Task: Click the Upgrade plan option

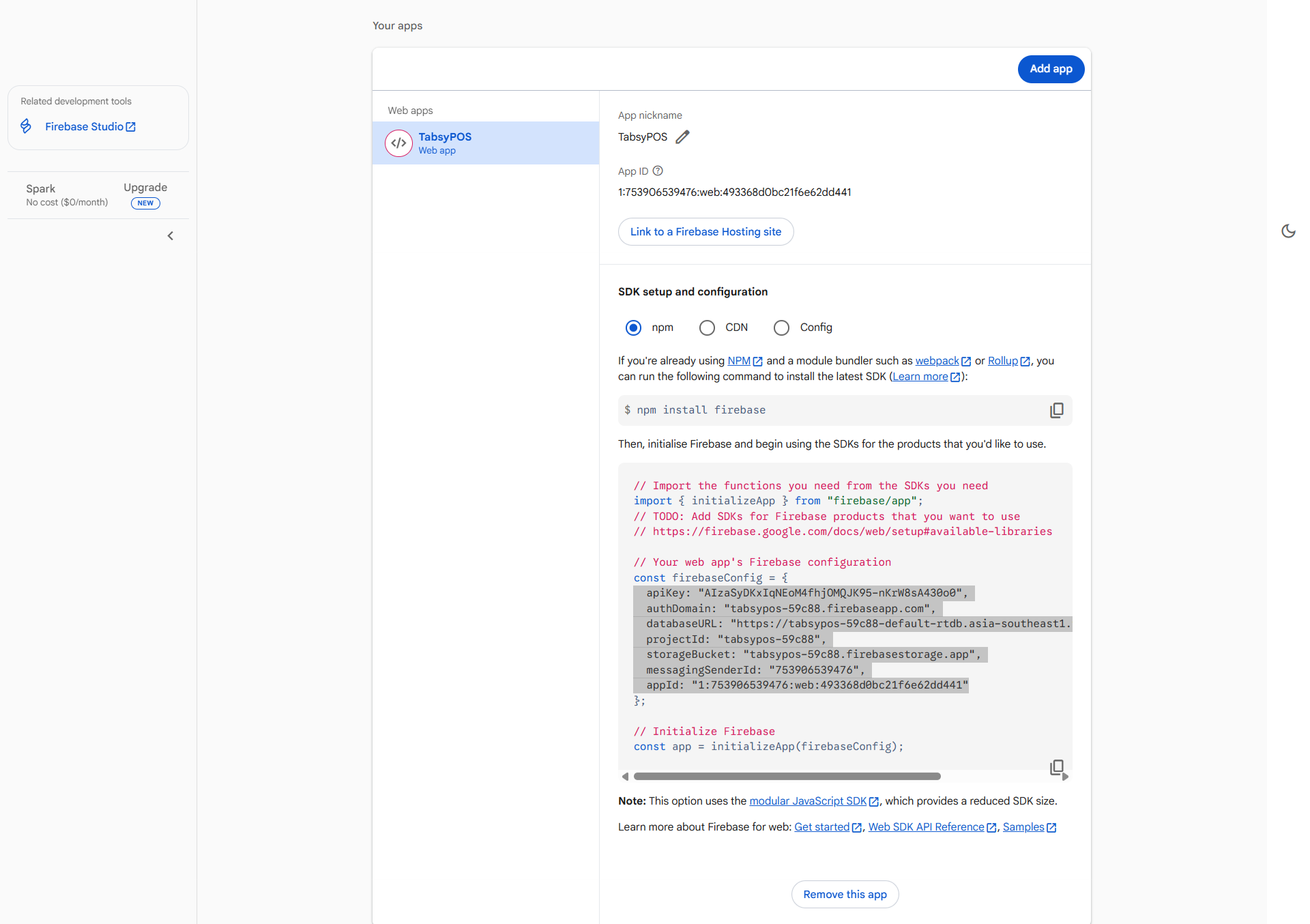Action: 145,188
